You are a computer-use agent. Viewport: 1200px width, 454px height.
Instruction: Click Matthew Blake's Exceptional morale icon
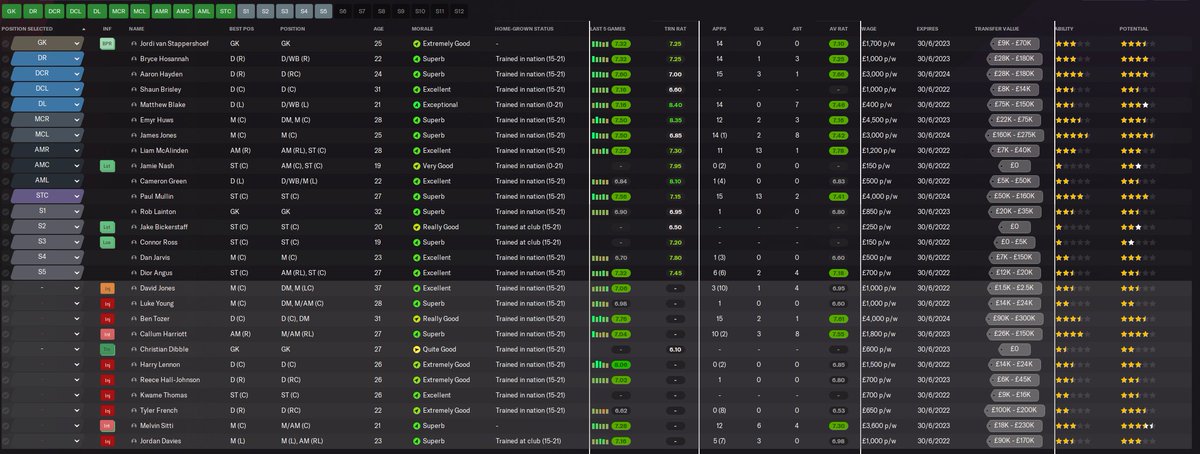click(x=417, y=105)
